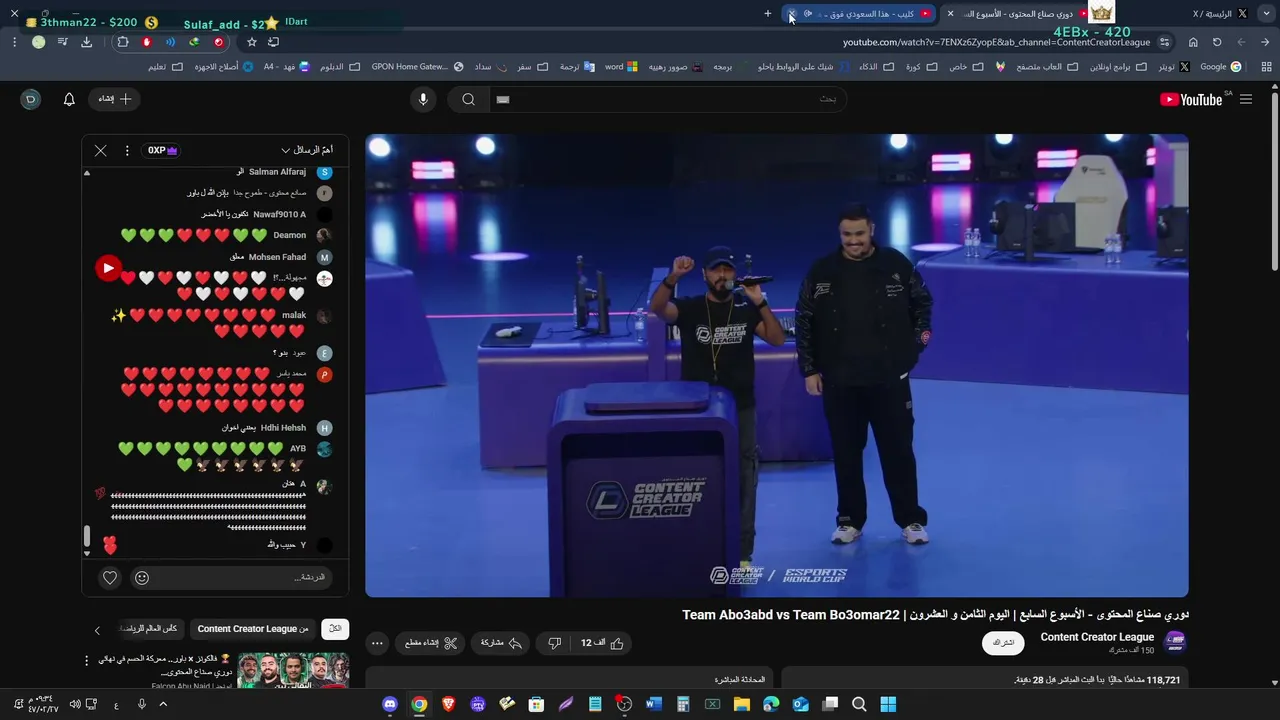The image size is (1280, 720).
Task: Open a new browser tab
Action: click(x=768, y=14)
